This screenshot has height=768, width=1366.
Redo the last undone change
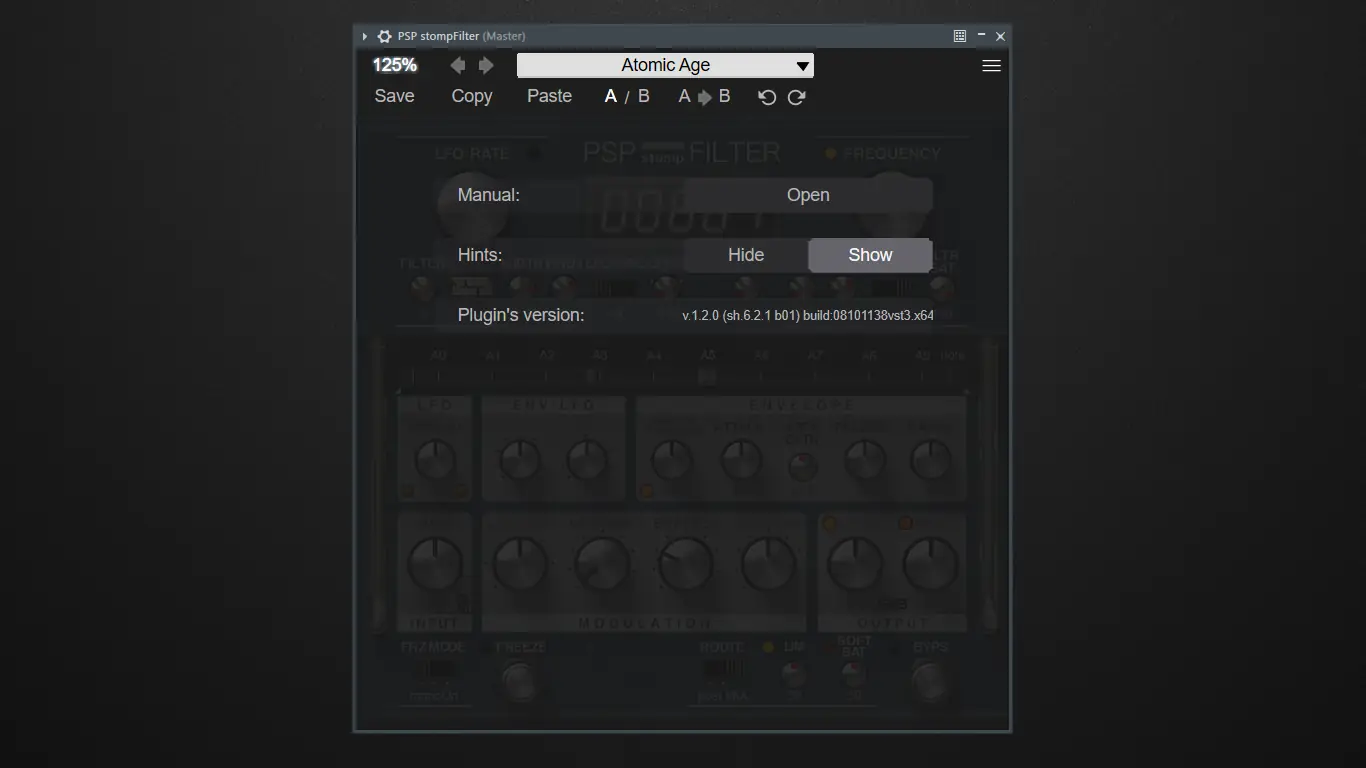click(797, 97)
